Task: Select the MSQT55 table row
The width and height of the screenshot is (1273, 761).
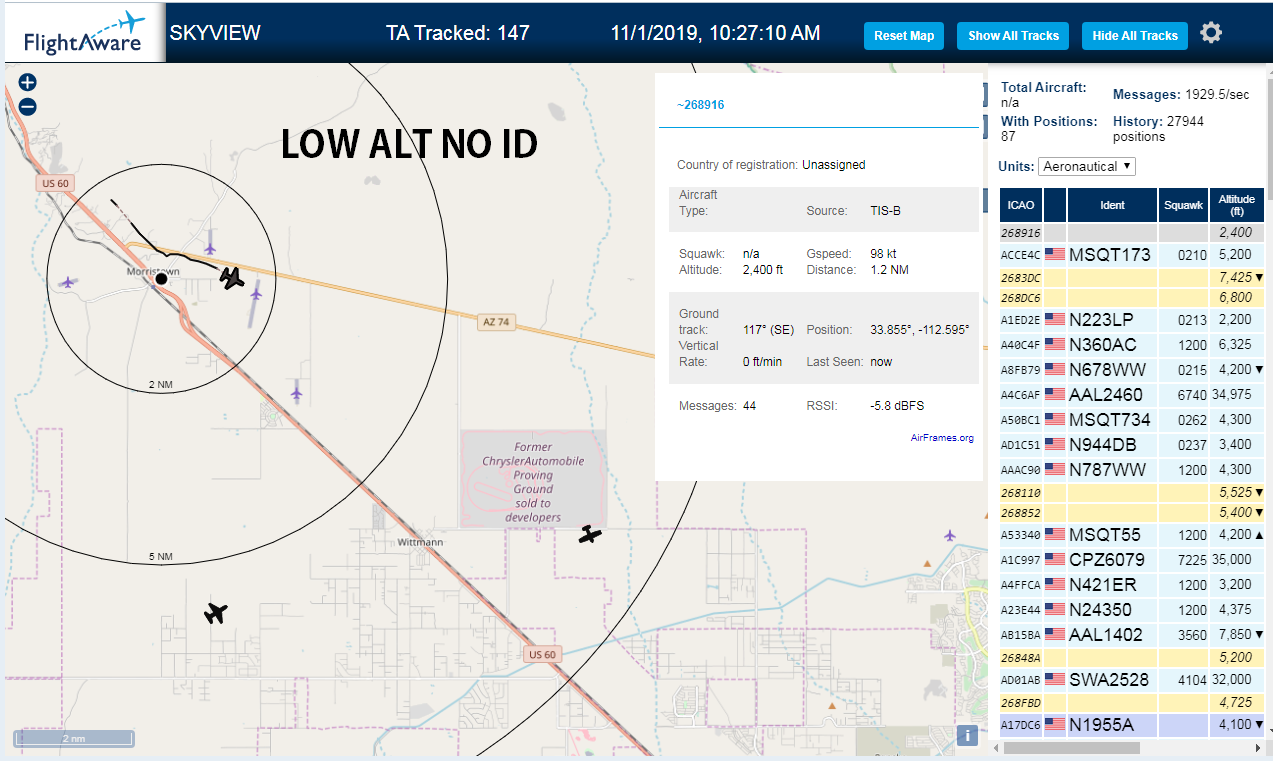Action: 1133,535
